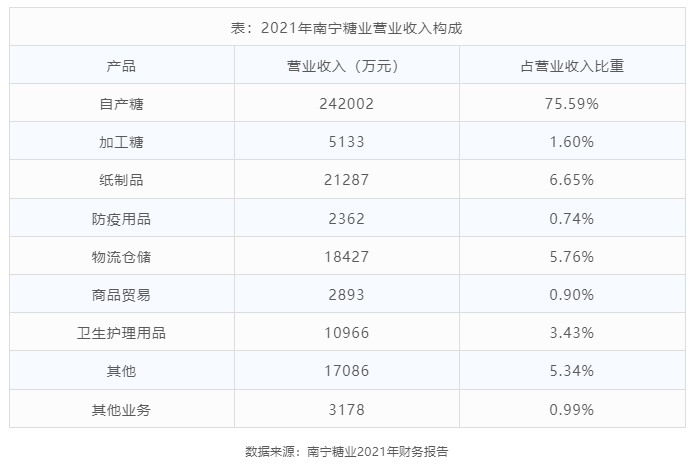Click the percentage 3.43%
The height and width of the screenshot is (468, 697).
point(572,333)
